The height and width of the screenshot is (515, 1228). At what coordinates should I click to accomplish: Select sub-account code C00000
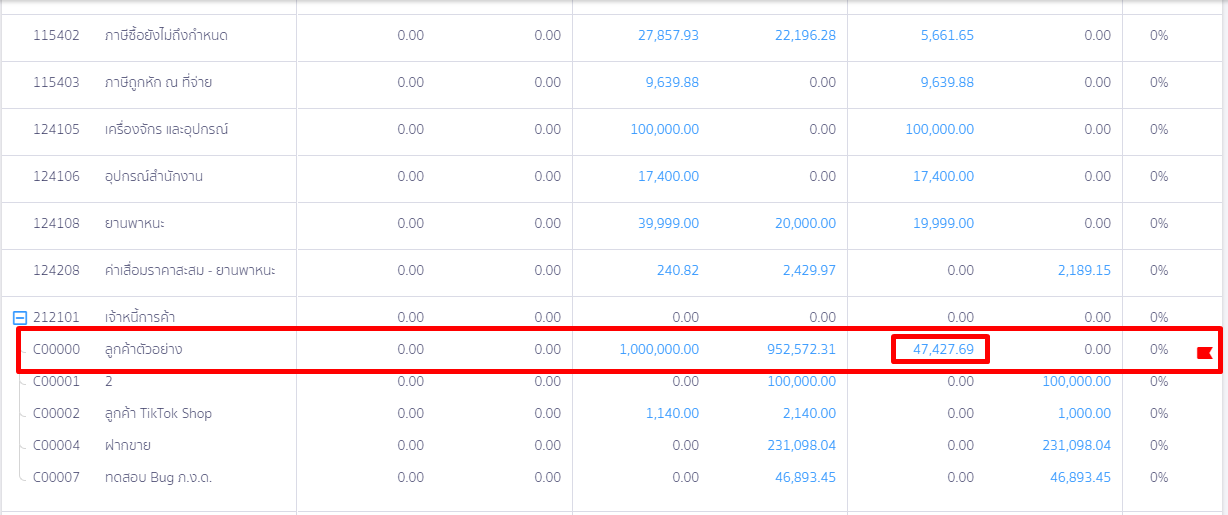[56, 350]
